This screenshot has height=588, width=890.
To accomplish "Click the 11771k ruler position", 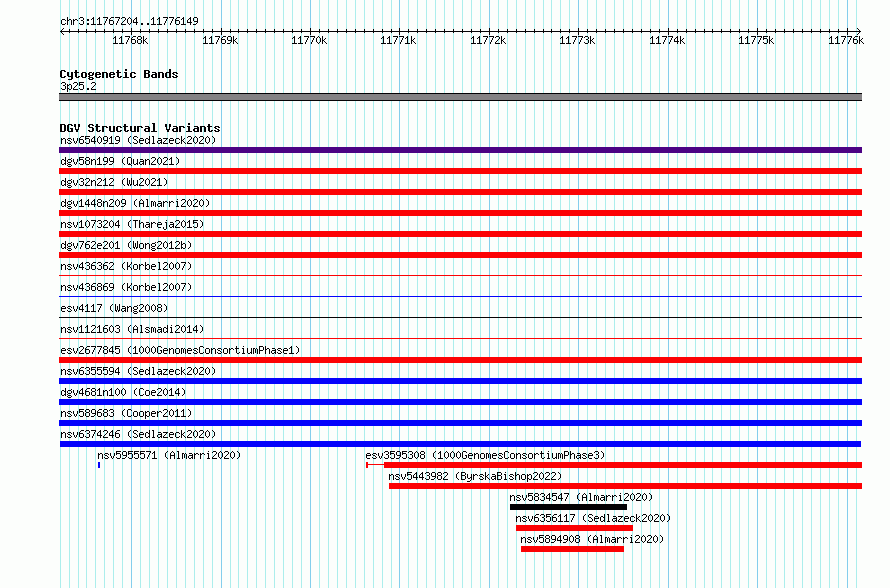I will click(398, 40).
